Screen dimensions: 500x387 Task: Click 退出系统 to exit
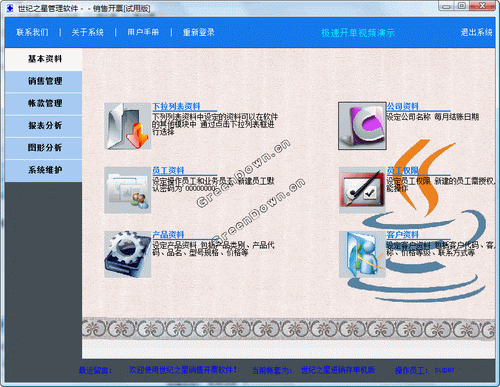click(477, 32)
